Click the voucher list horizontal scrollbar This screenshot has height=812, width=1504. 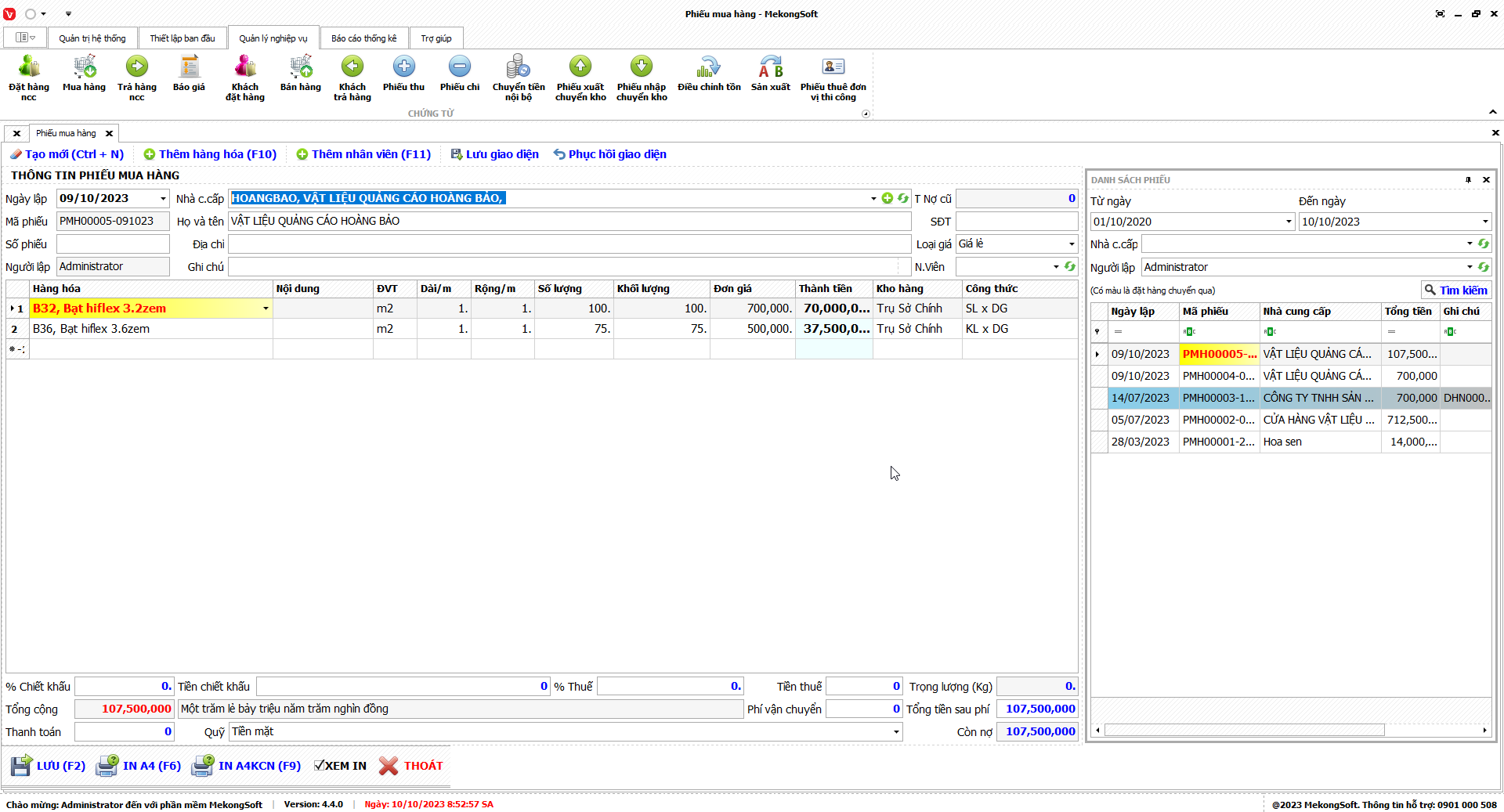1244,731
